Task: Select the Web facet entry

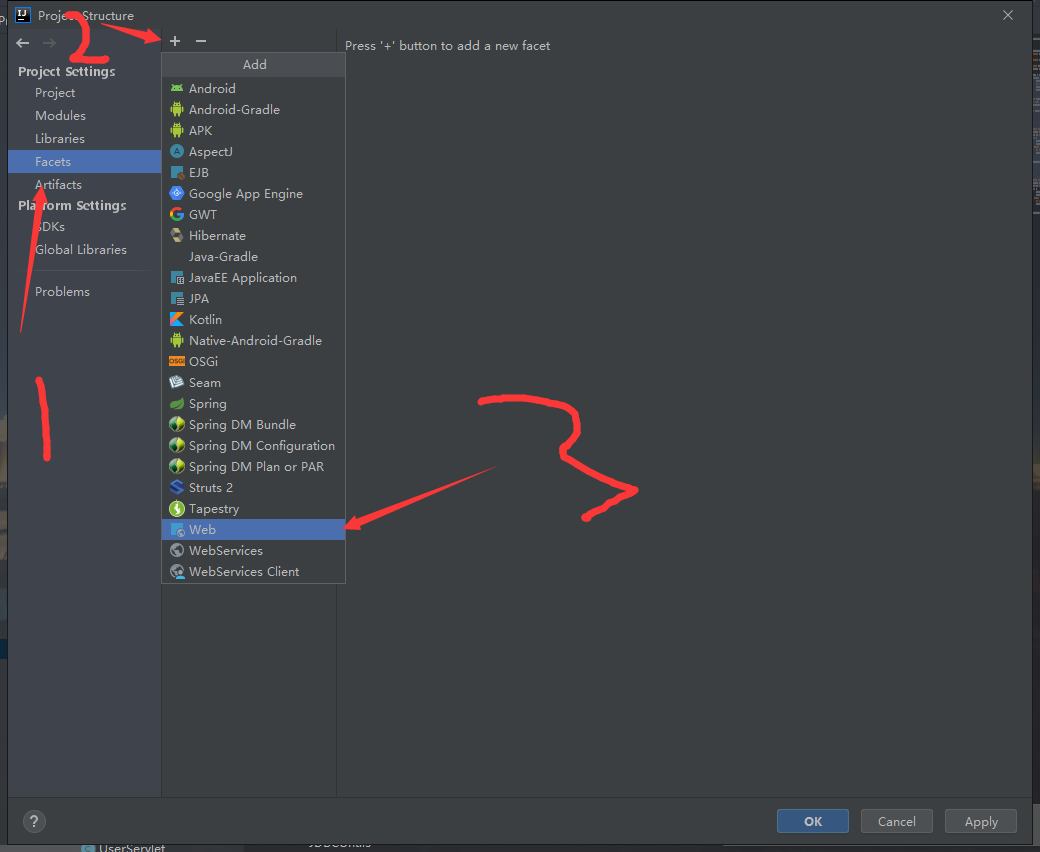Action: click(x=253, y=529)
